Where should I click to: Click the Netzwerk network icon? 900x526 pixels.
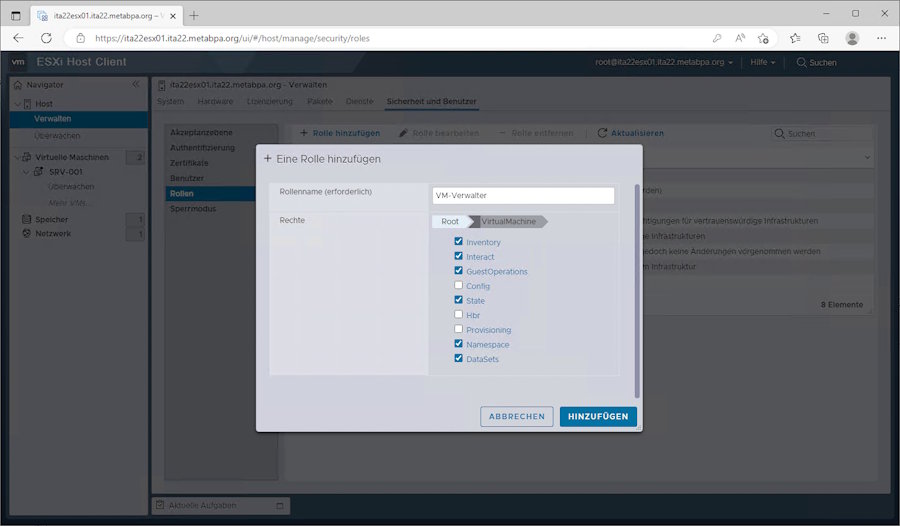tap(26, 233)
